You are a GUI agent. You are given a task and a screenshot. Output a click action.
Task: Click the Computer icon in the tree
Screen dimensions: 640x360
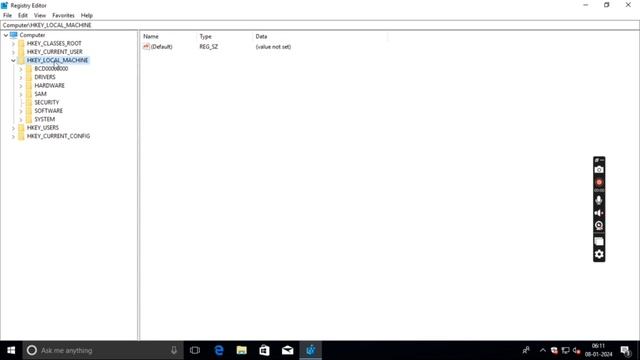13,35
